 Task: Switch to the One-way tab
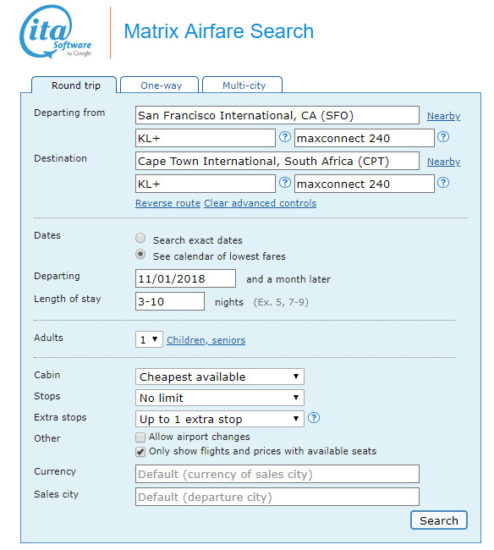click(160, 85)
